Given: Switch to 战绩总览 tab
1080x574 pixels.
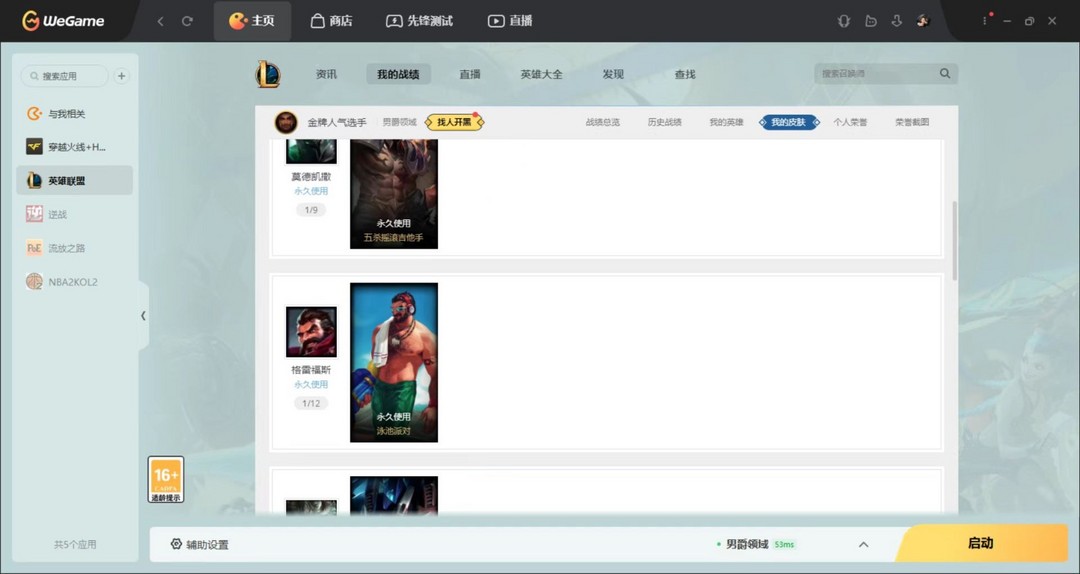Looking at the screenshot, I should [x=603, y=122].
